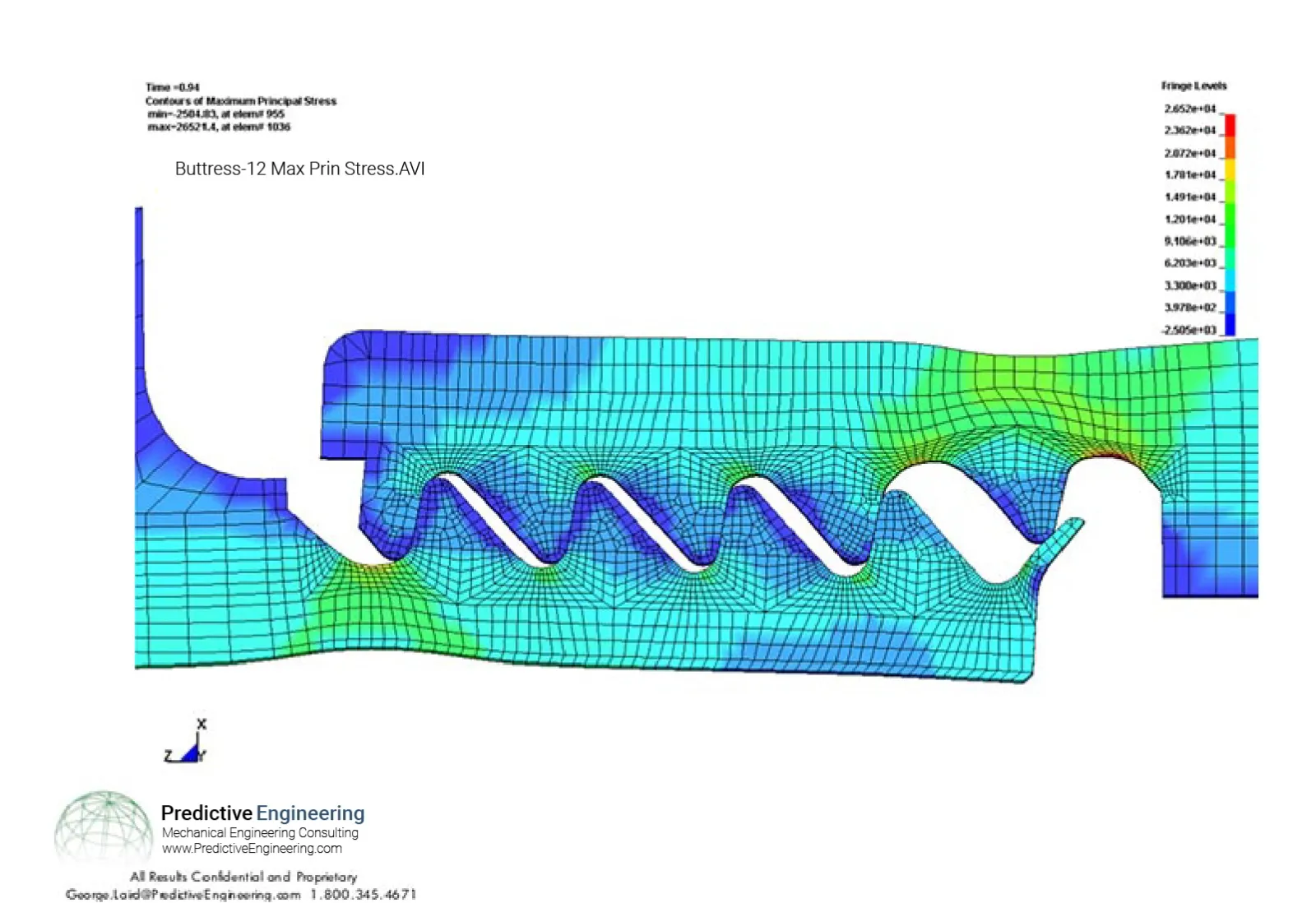This screenshot has height=903, width=1316.
Task: Select the darkest blue bottom fringe segment
Action: coord(1230,325)
